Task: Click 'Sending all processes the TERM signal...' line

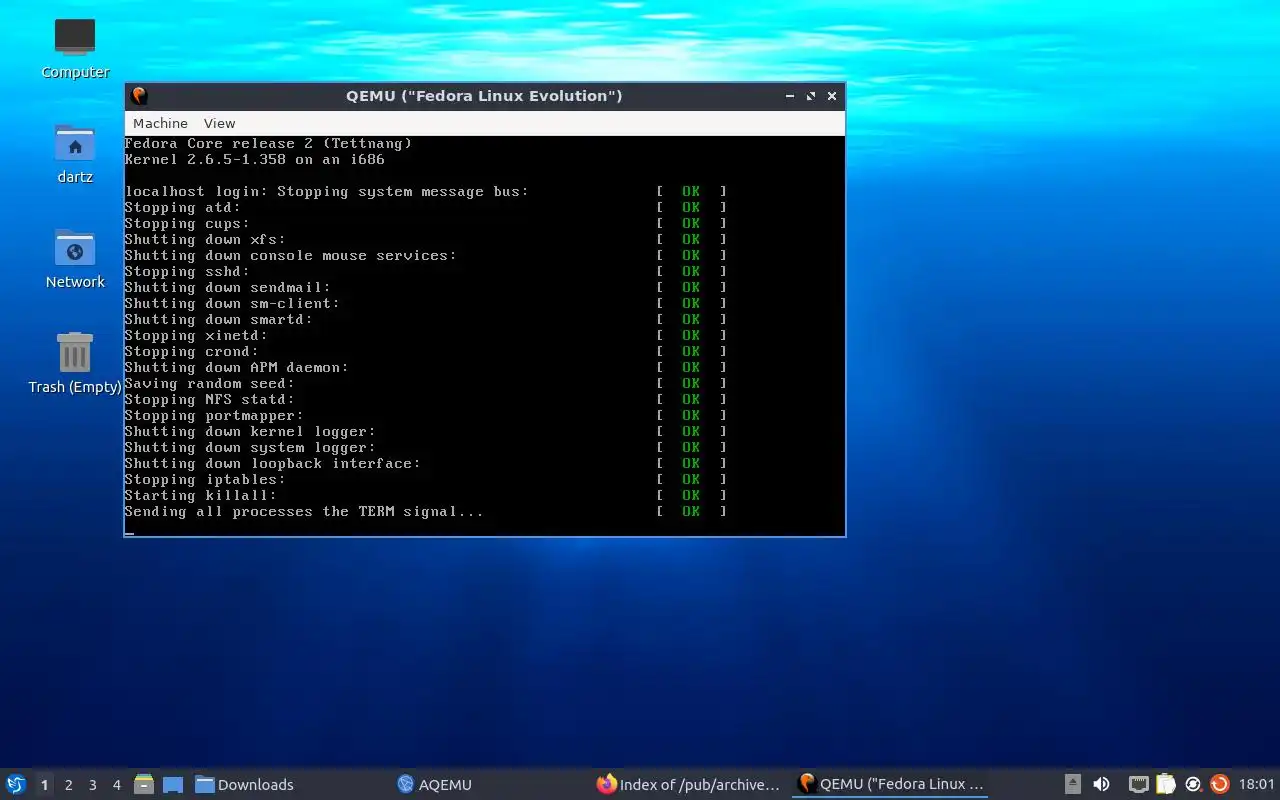Action: pos(304,511)
